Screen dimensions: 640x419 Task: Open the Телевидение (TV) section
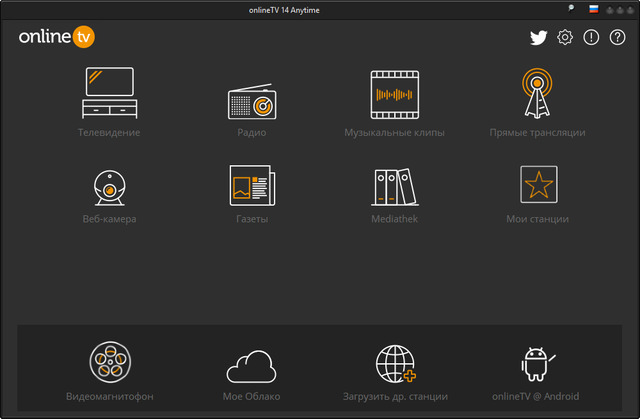(x=108, y=93)
